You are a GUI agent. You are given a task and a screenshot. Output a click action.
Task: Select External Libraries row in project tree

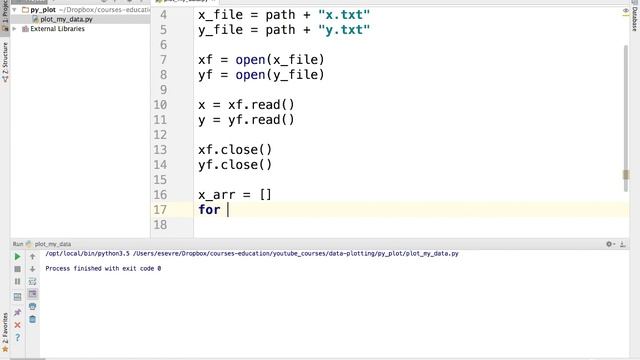[x=80, y=29]
